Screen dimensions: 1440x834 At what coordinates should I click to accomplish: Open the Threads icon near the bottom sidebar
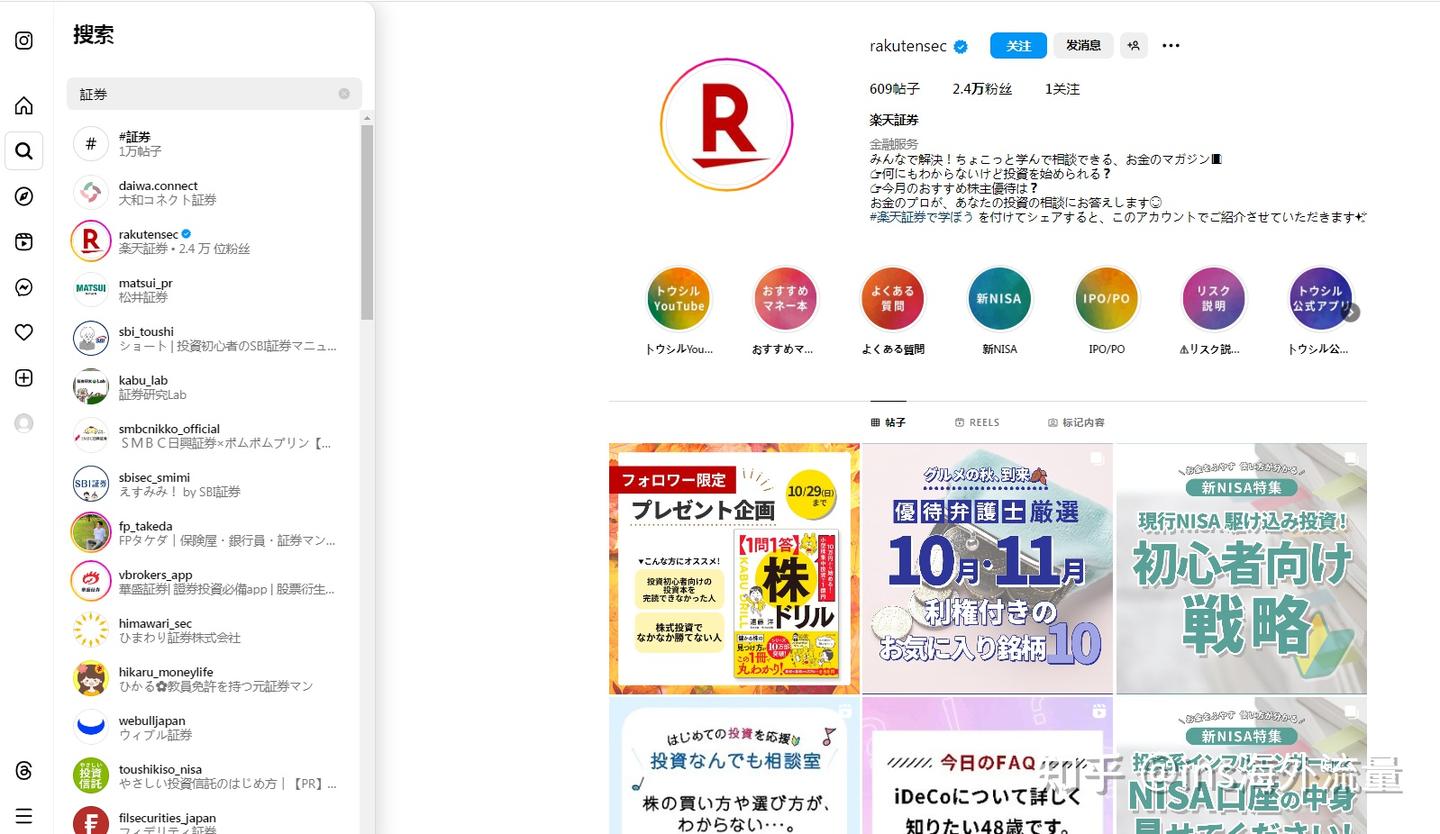coord(23,771)
